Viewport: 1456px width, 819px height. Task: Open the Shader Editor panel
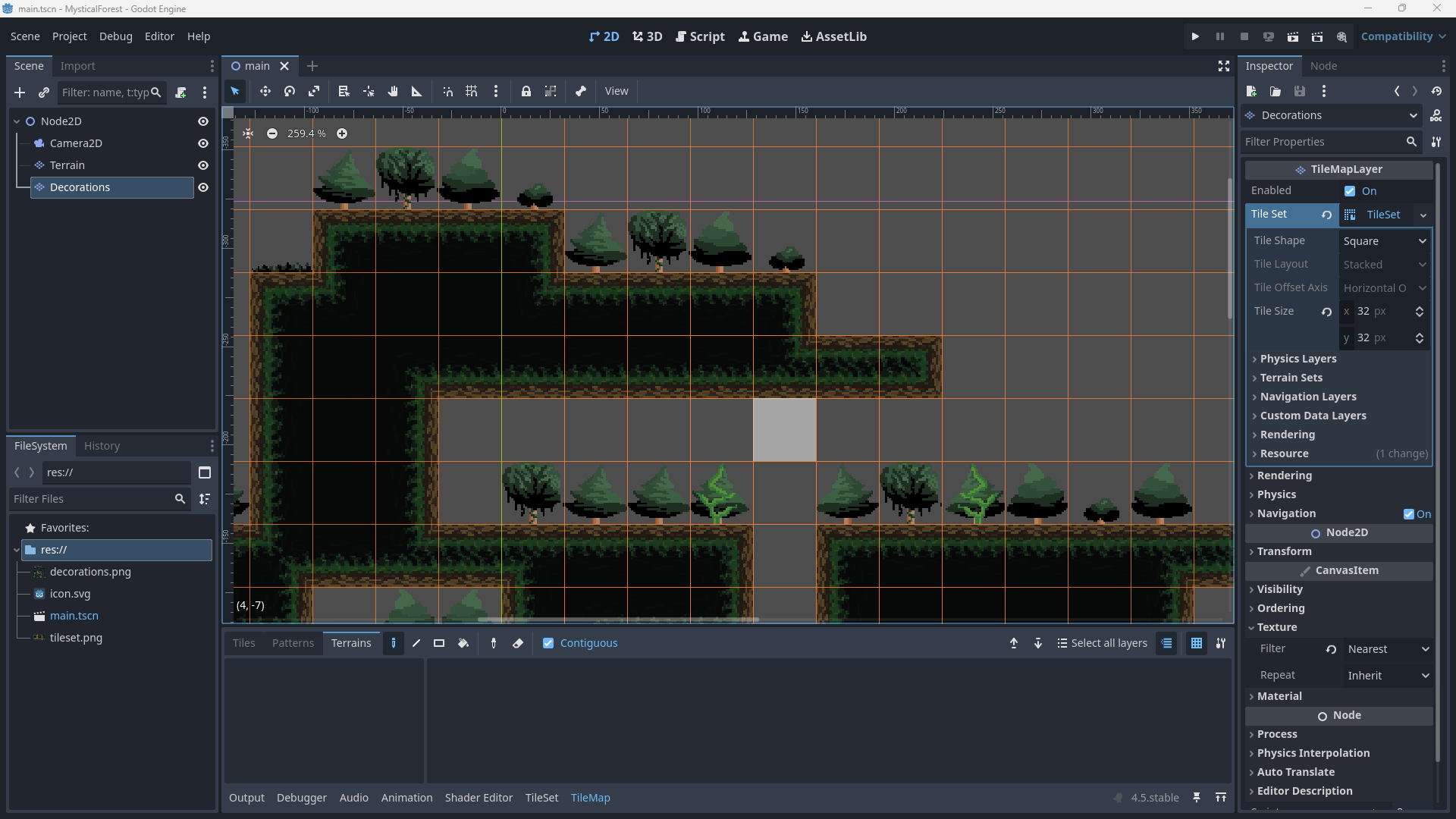(x=479, y=798)
